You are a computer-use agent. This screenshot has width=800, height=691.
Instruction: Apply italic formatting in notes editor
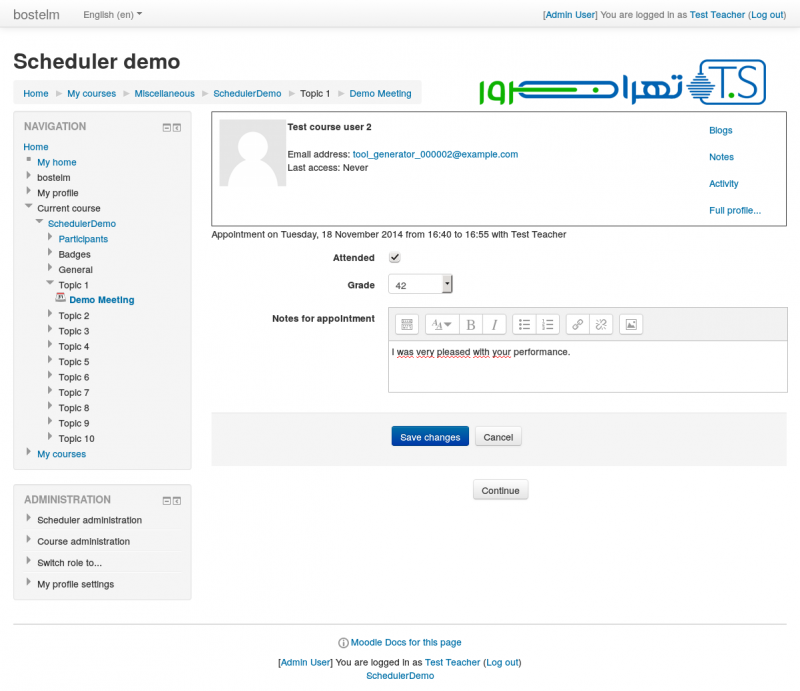pyautogui.click(x=494, y=324)
